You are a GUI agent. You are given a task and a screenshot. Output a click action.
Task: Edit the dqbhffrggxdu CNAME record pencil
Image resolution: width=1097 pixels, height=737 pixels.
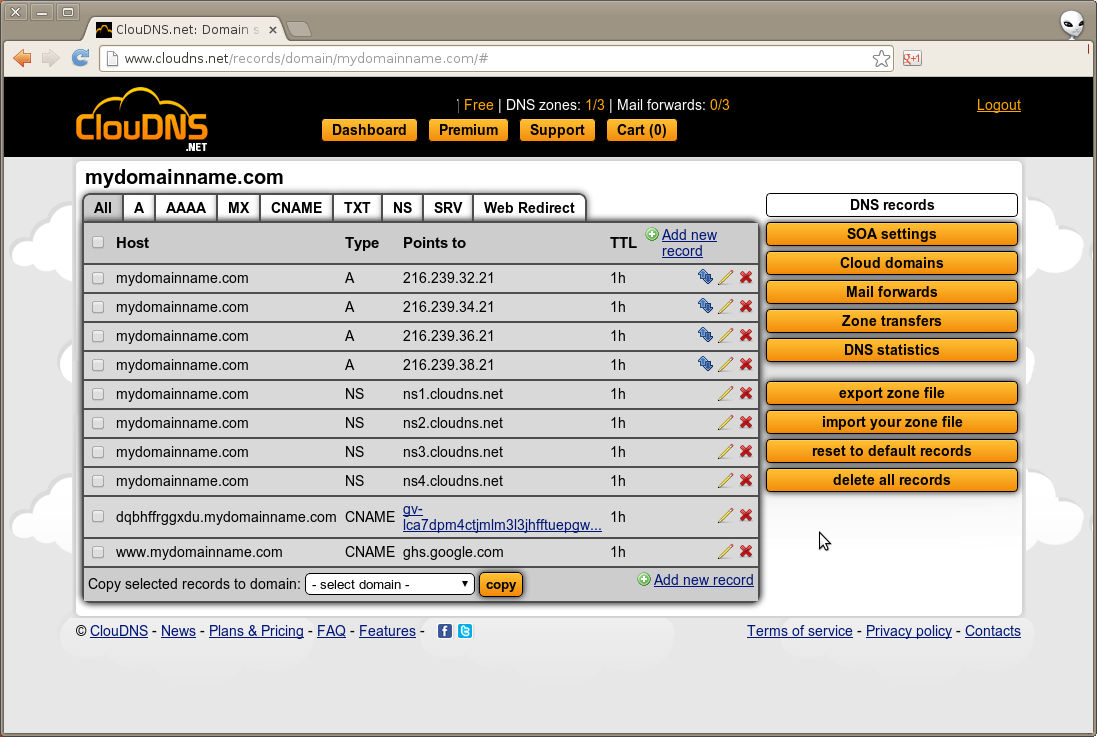point(726,516)
